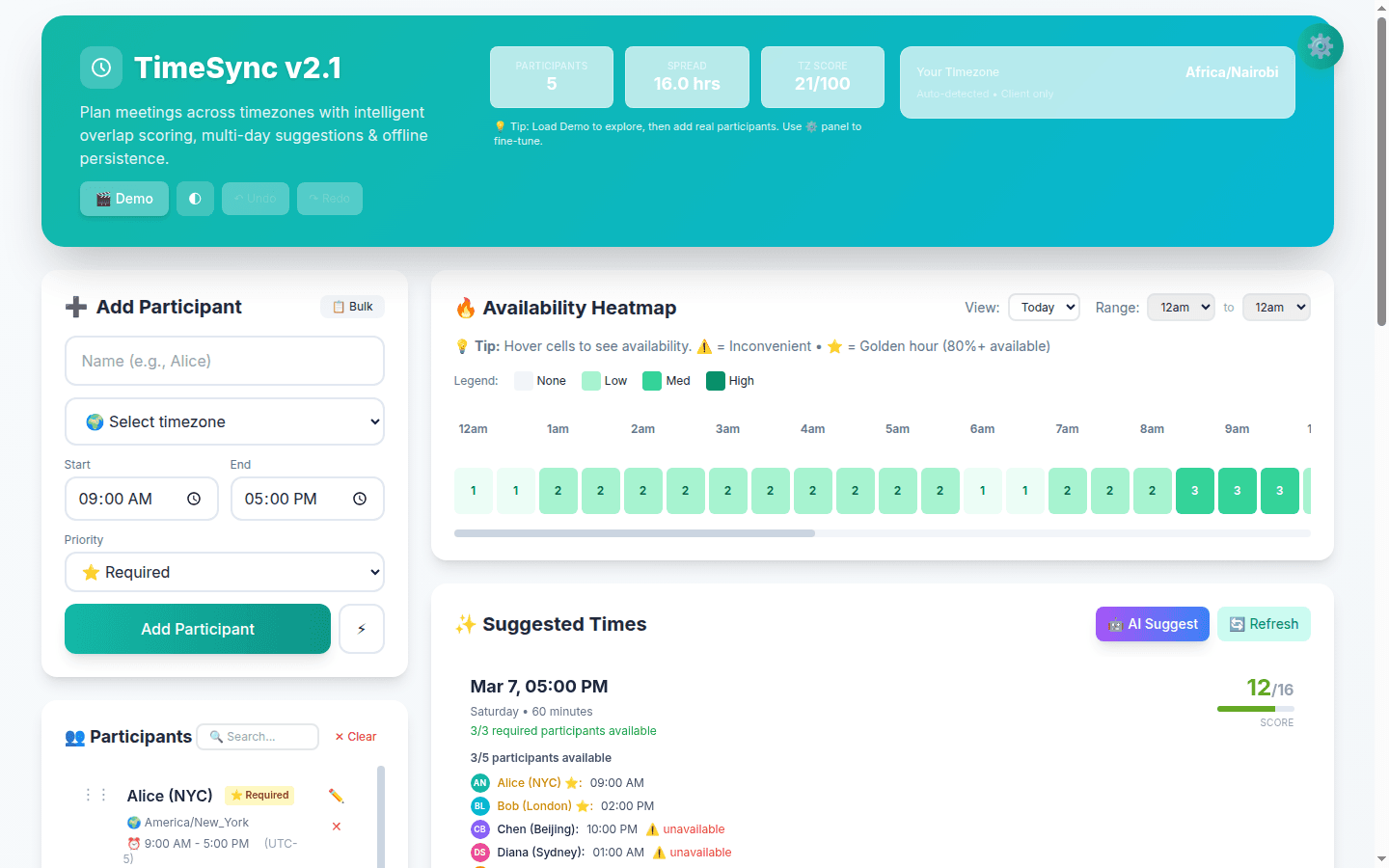Grab the drag handle beside Alice (NYC)
Image resolution: width=1389 pixels, height=868 pixels.
95,795
